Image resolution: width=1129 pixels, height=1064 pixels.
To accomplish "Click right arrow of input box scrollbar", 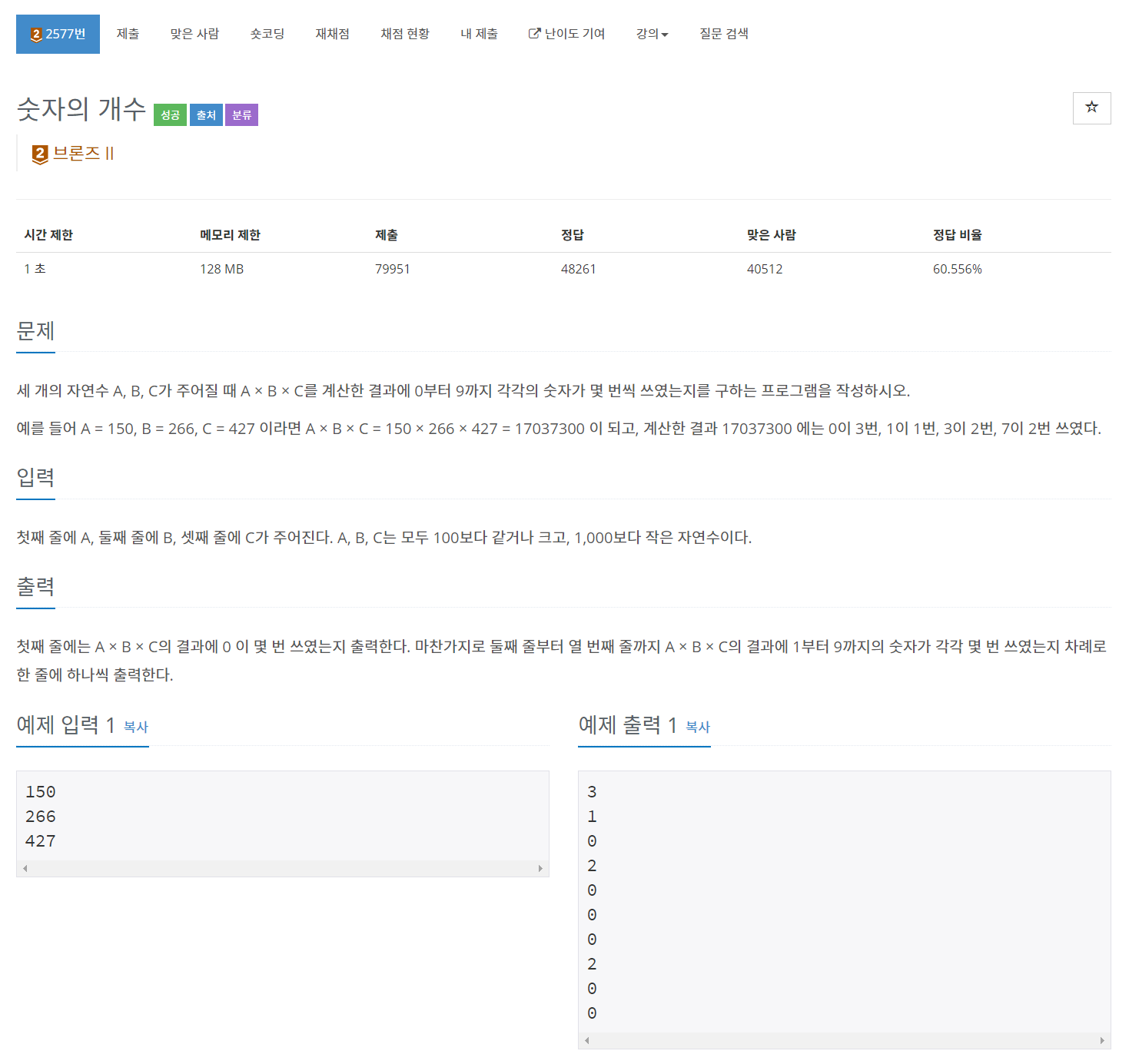I will (540, 869).
